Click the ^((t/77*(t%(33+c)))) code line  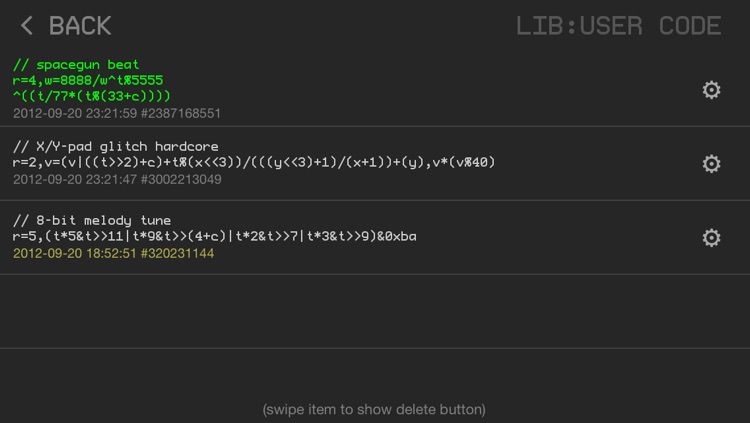pyautogui.click(x=91, y=96)
